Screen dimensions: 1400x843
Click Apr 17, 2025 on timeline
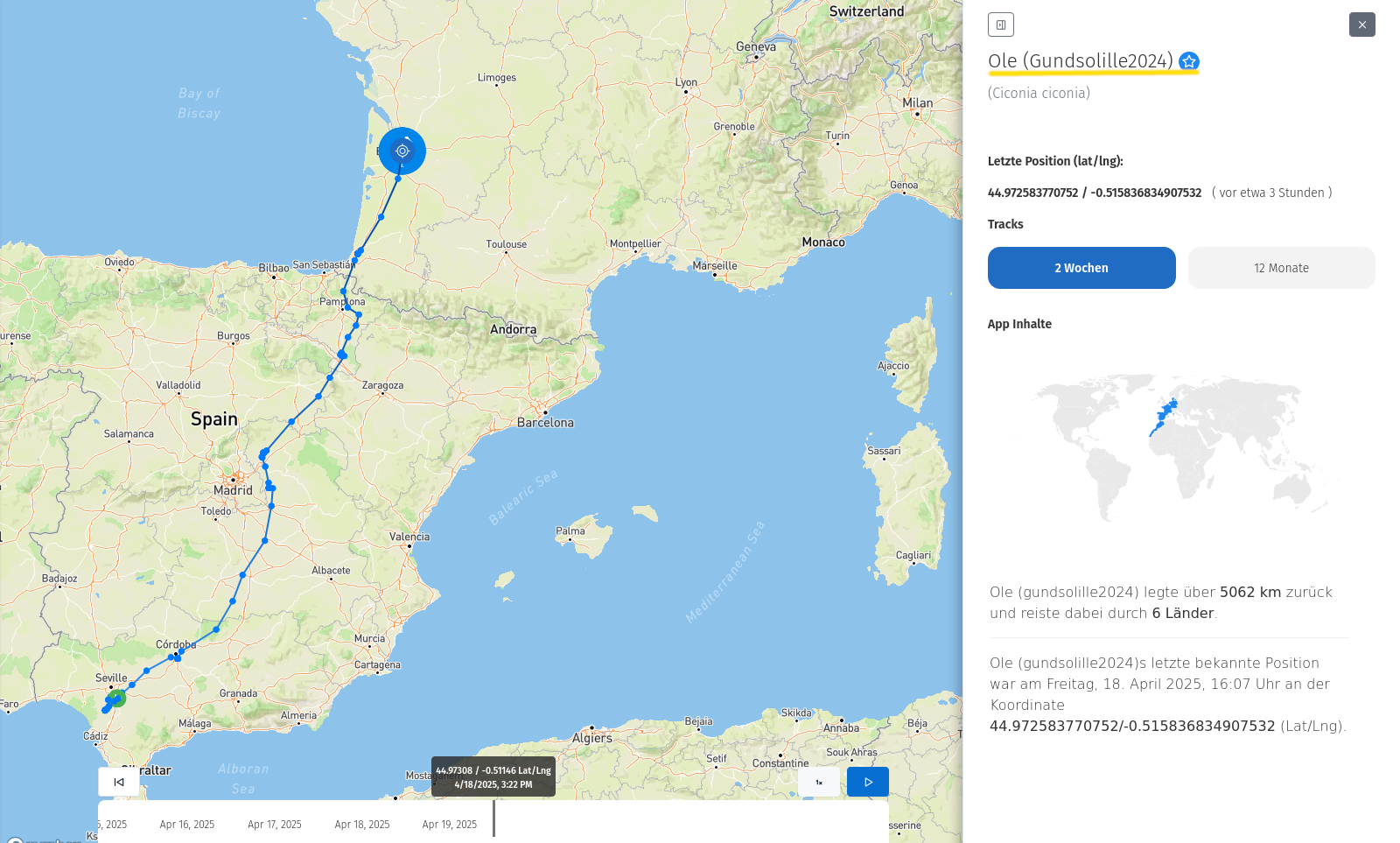tap(275, 825)
